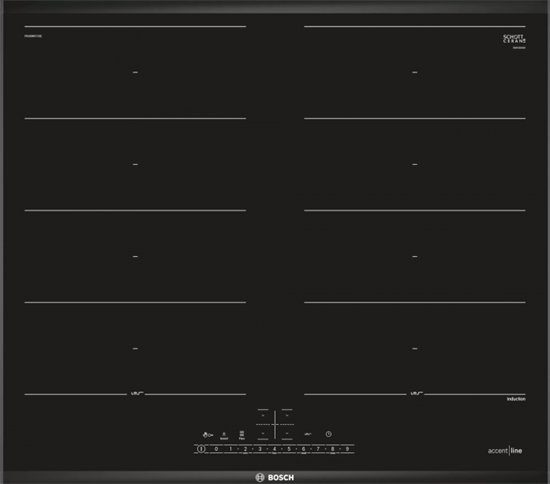
Task: Select the front left cooking zone indicator
Action: tap(263, 433)
